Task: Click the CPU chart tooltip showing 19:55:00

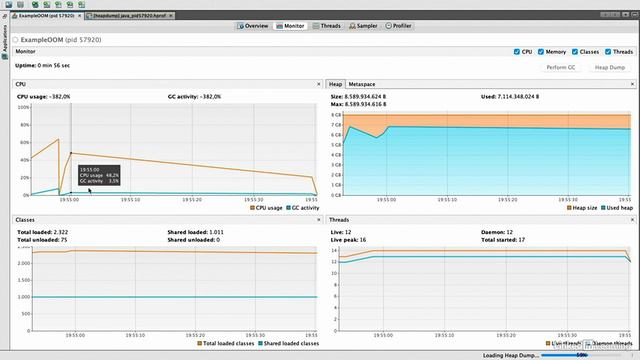Action: click(99, 175)
